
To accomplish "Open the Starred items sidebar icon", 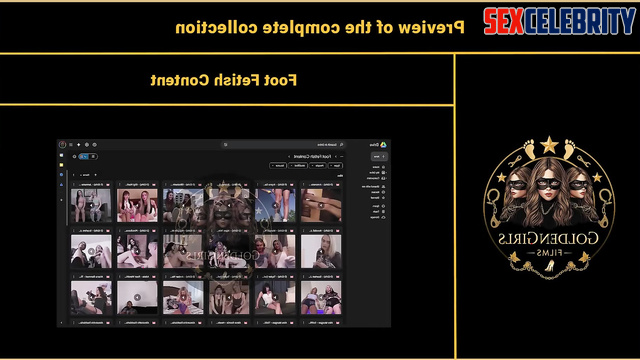I will point(383,198).
